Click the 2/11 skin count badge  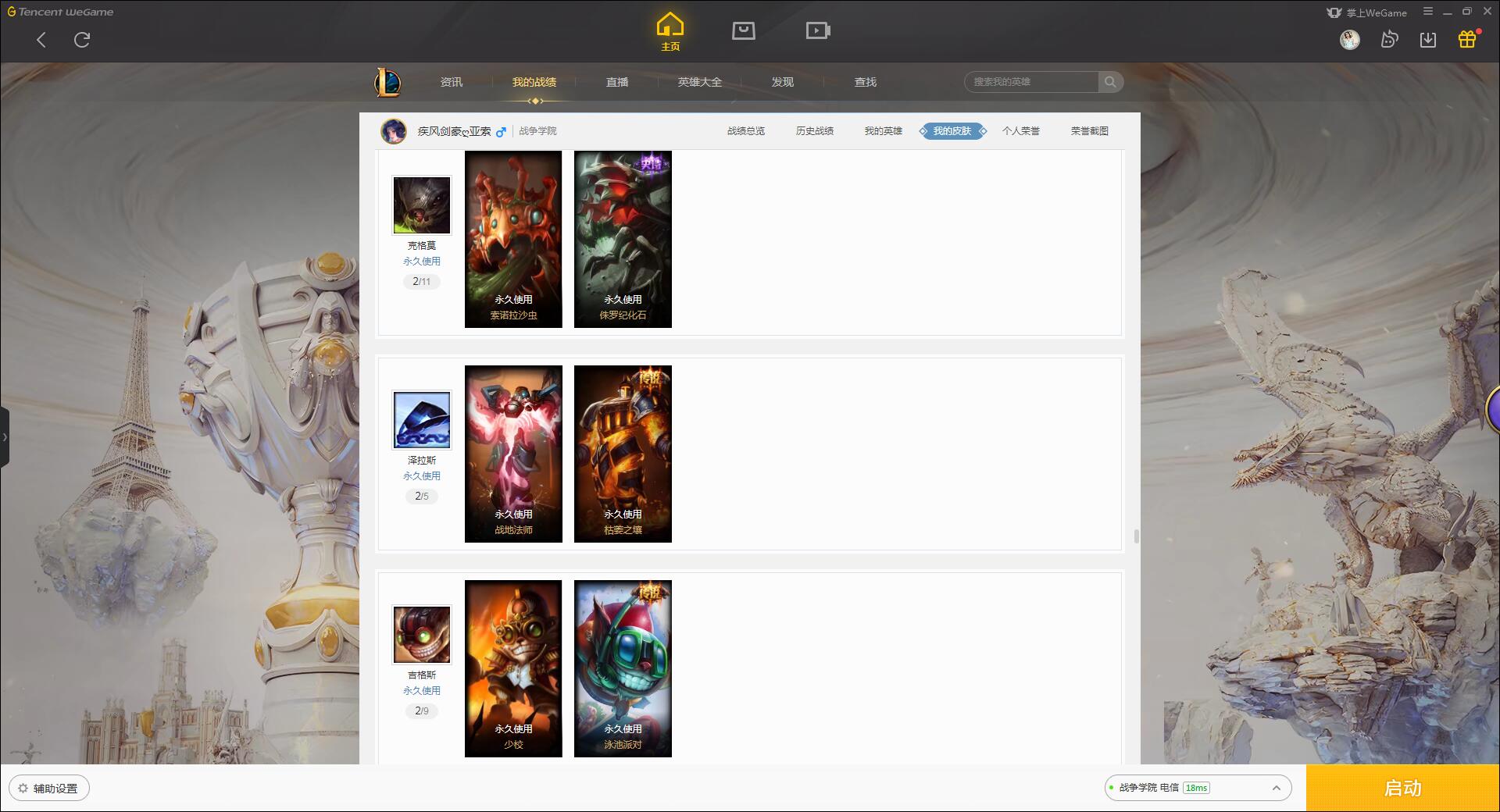click(422, 282)
